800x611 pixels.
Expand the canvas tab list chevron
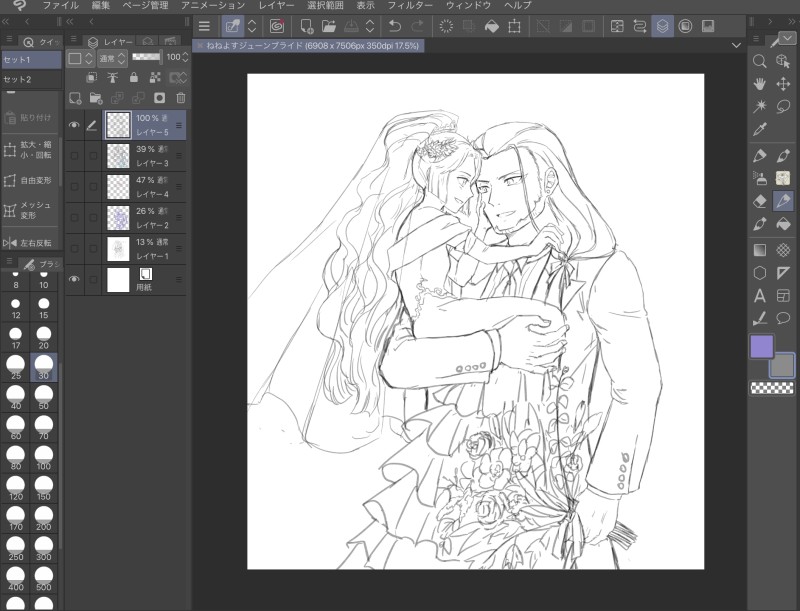point(737,46)
